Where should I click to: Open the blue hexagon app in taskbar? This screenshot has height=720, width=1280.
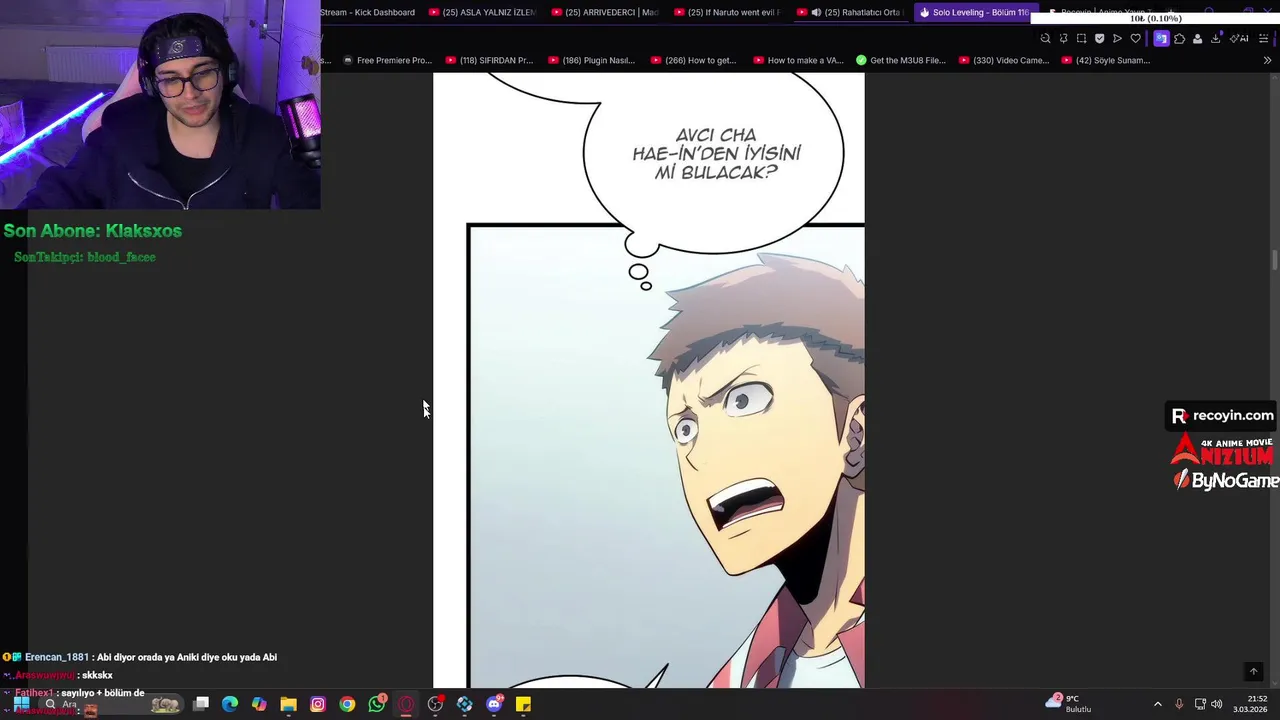coord(465,704)
